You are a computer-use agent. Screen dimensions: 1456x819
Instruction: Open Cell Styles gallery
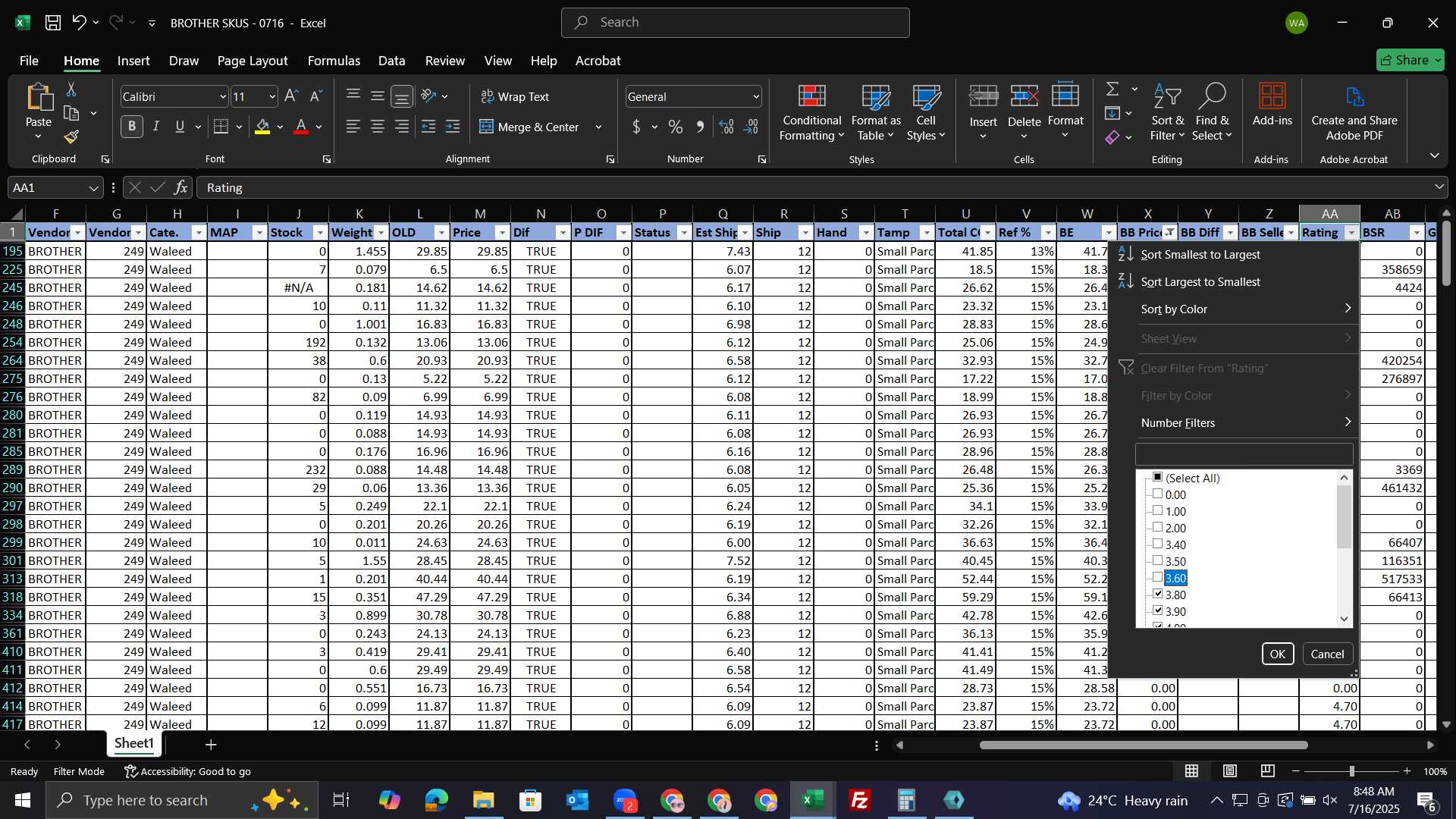pyautogui.click(x=926, y=112)
